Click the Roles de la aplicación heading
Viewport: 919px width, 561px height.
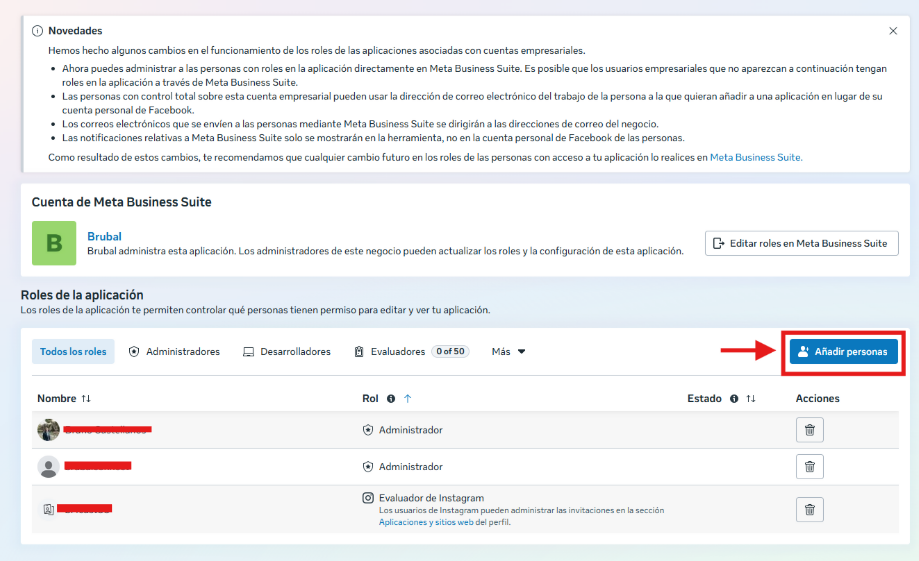(x=82, y=295)
